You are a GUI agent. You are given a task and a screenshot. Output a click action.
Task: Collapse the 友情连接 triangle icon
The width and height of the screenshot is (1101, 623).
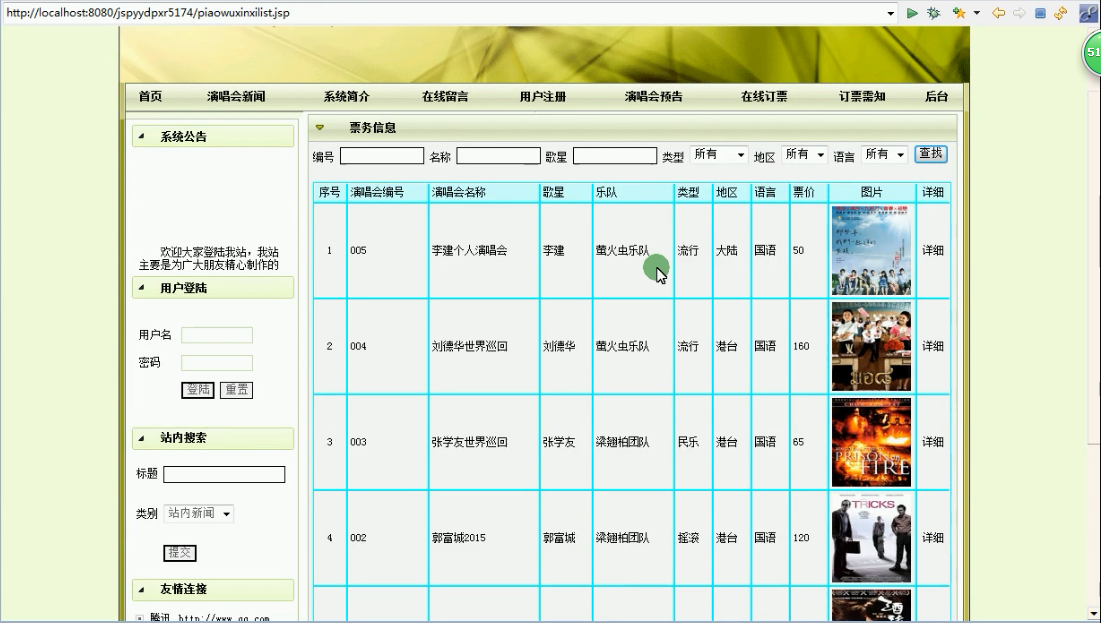click(x=141, y=589)
